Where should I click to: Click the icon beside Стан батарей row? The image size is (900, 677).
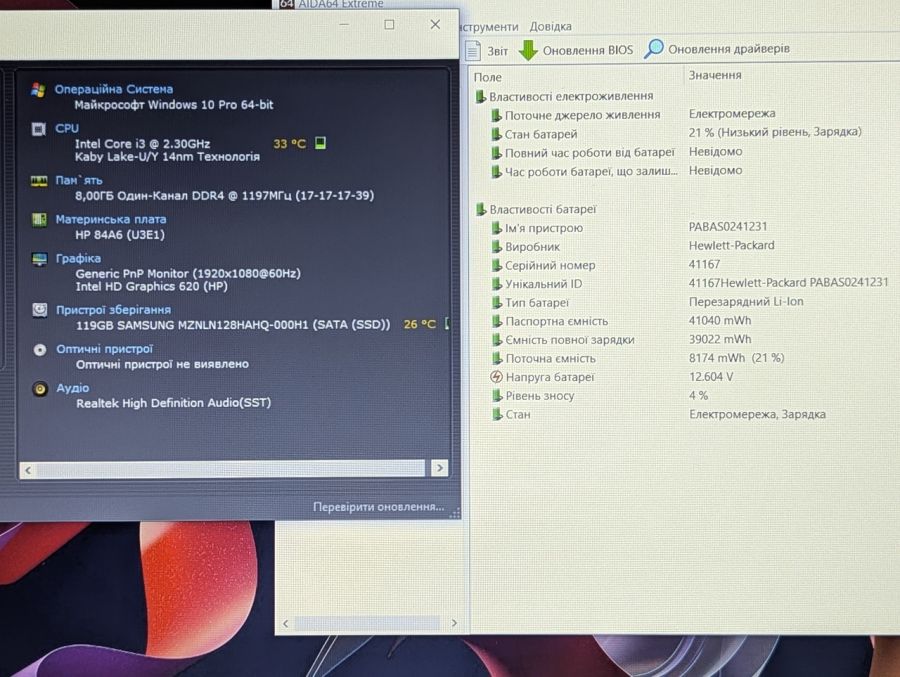496,134
